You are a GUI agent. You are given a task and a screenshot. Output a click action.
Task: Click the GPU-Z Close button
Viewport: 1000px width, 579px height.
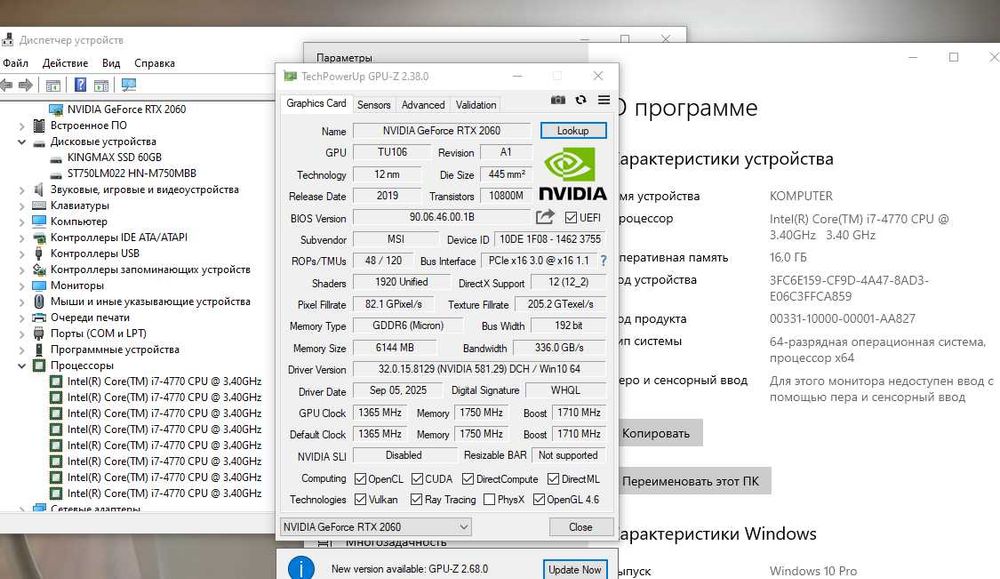(x=580, y=527)
